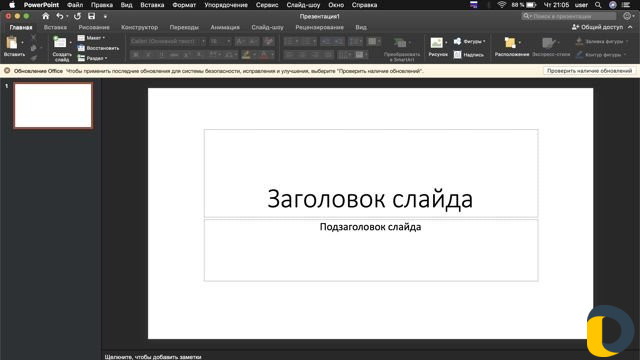The height and width of the screenshot is (360, 640).
Task: Click the clear formatting eraser icon
Action: coord(269,41)
